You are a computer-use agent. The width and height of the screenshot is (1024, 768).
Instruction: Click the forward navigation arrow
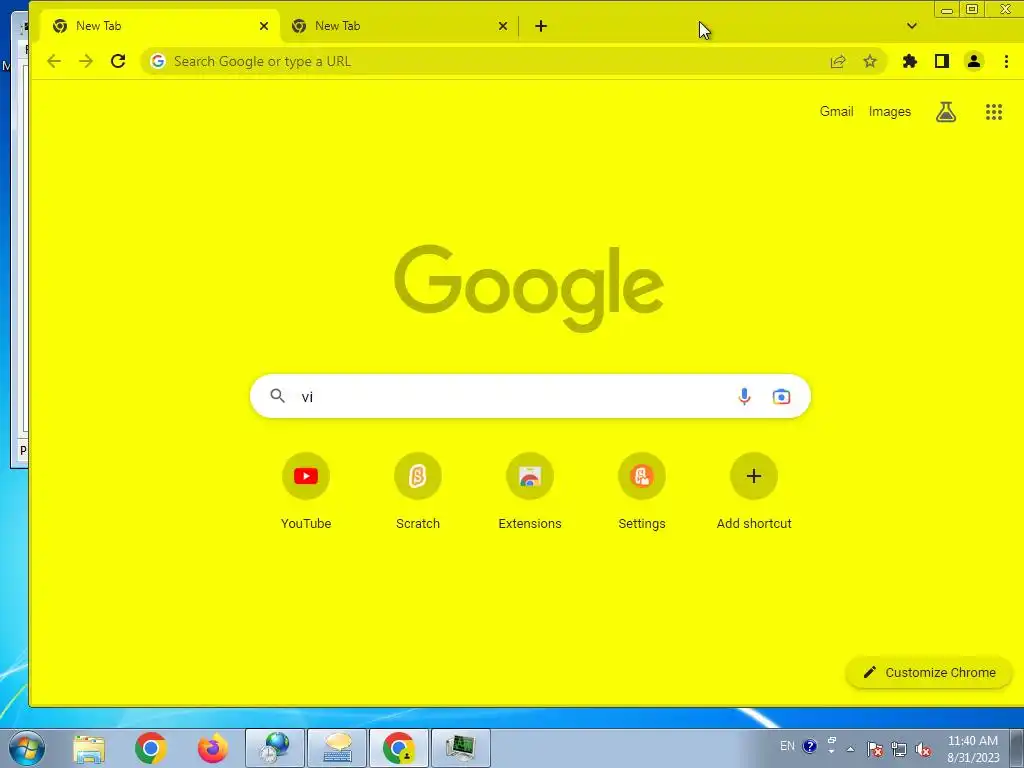86,61
